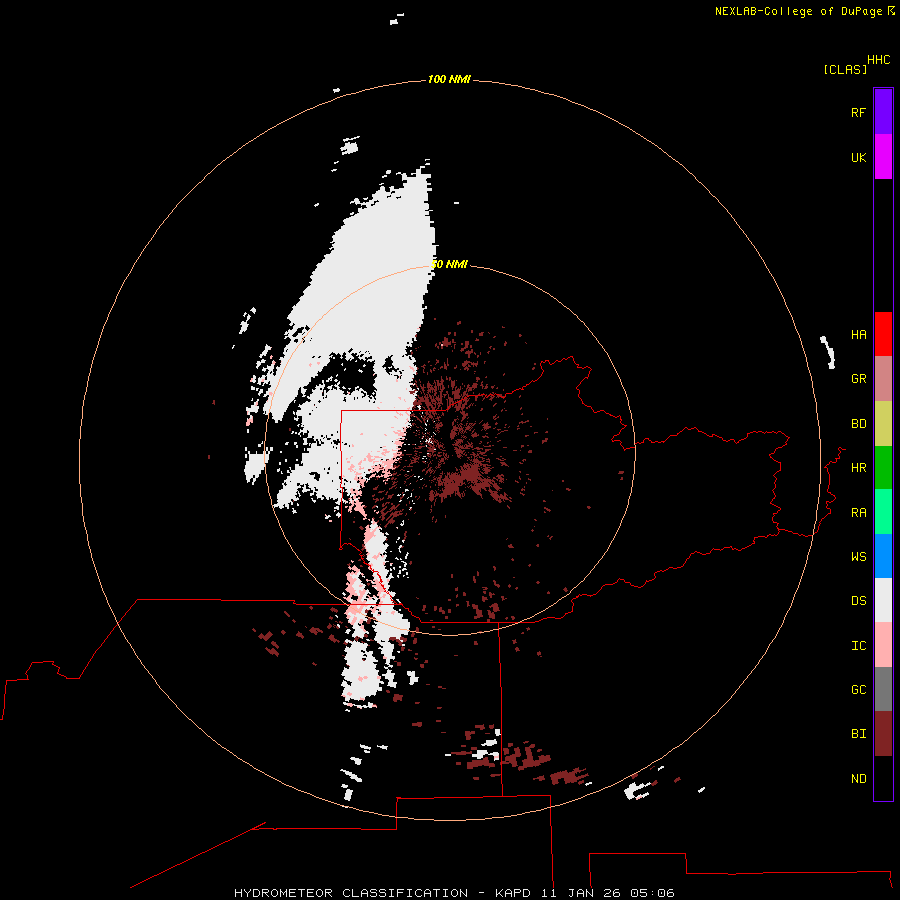900x900 pixels.
Task: Click the GR legend label
Action: pos(858,379)
